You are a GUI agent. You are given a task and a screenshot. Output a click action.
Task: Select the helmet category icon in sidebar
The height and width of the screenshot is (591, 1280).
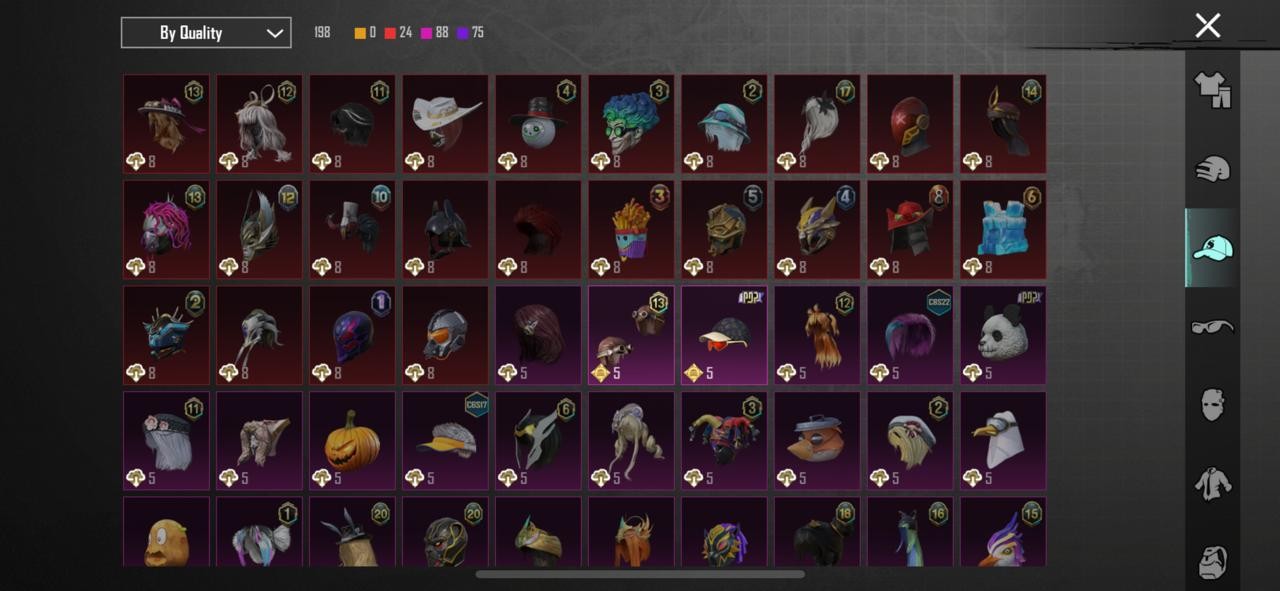coord(1212,169)
